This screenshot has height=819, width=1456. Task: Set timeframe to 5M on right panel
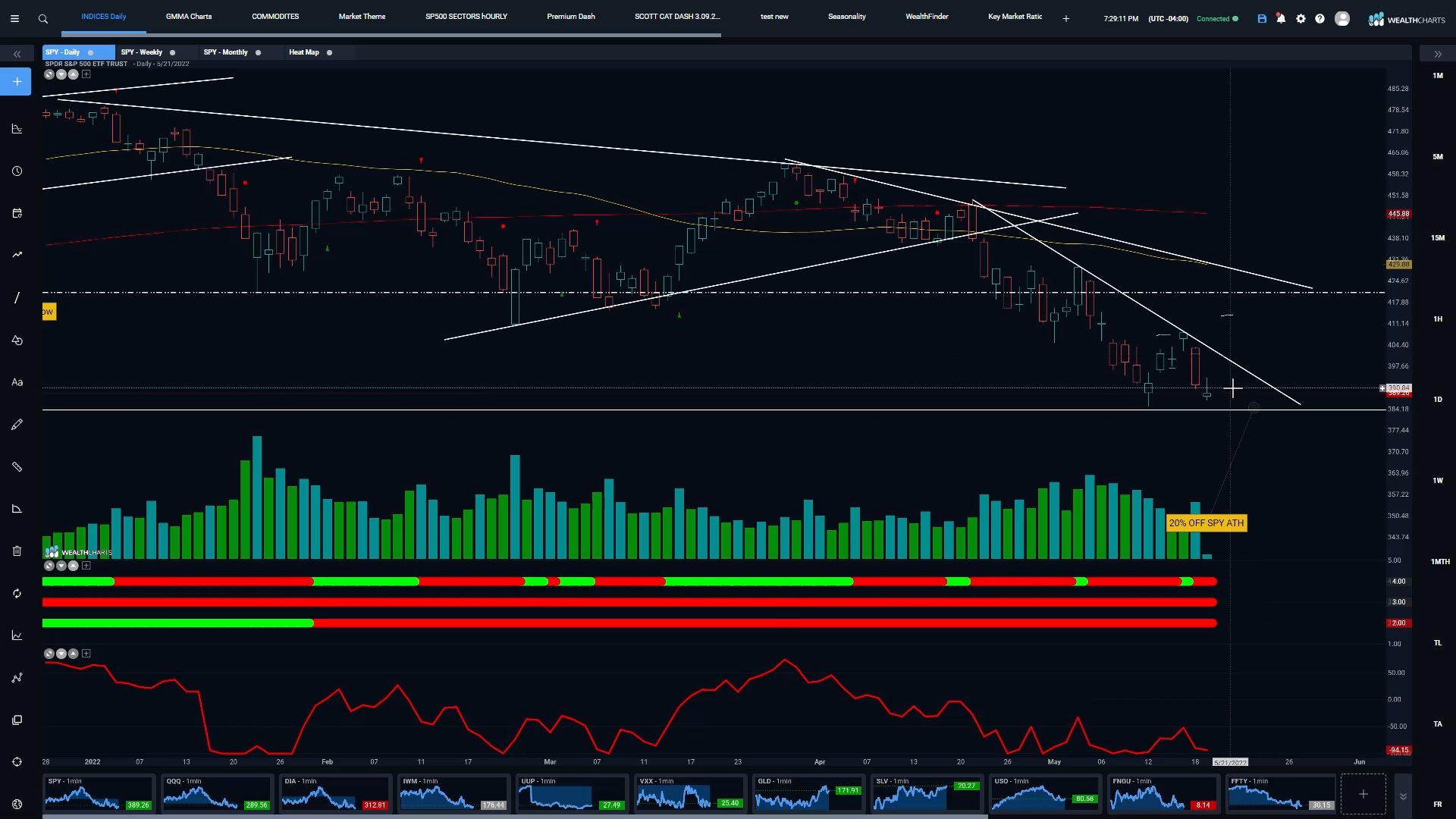pos(1438,157)
